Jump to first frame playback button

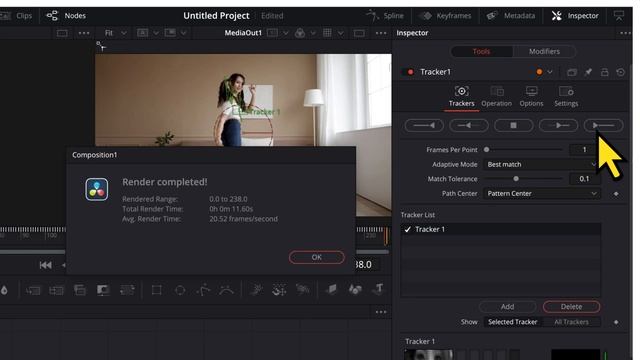(x=45, y=265)
